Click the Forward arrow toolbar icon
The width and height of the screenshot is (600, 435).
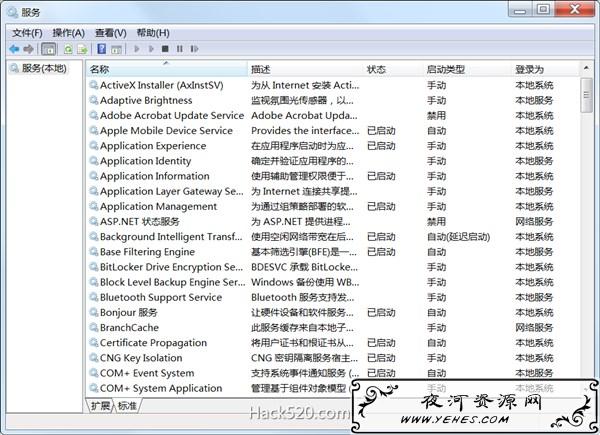28,49
